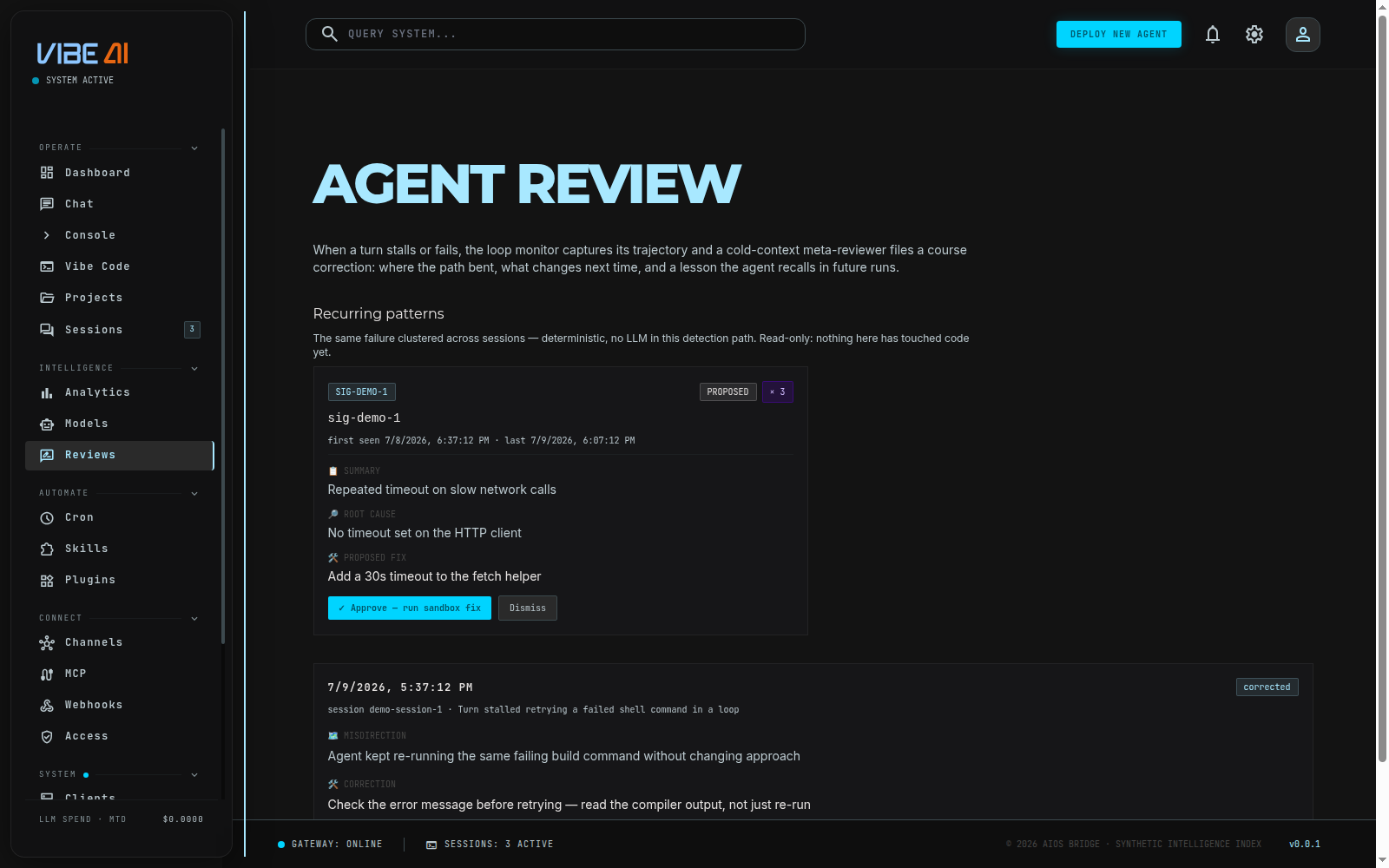This screenshot has height=868, width=1389.
Task: Collapse the CONNECT section chevron
Action: pos(194,619)
